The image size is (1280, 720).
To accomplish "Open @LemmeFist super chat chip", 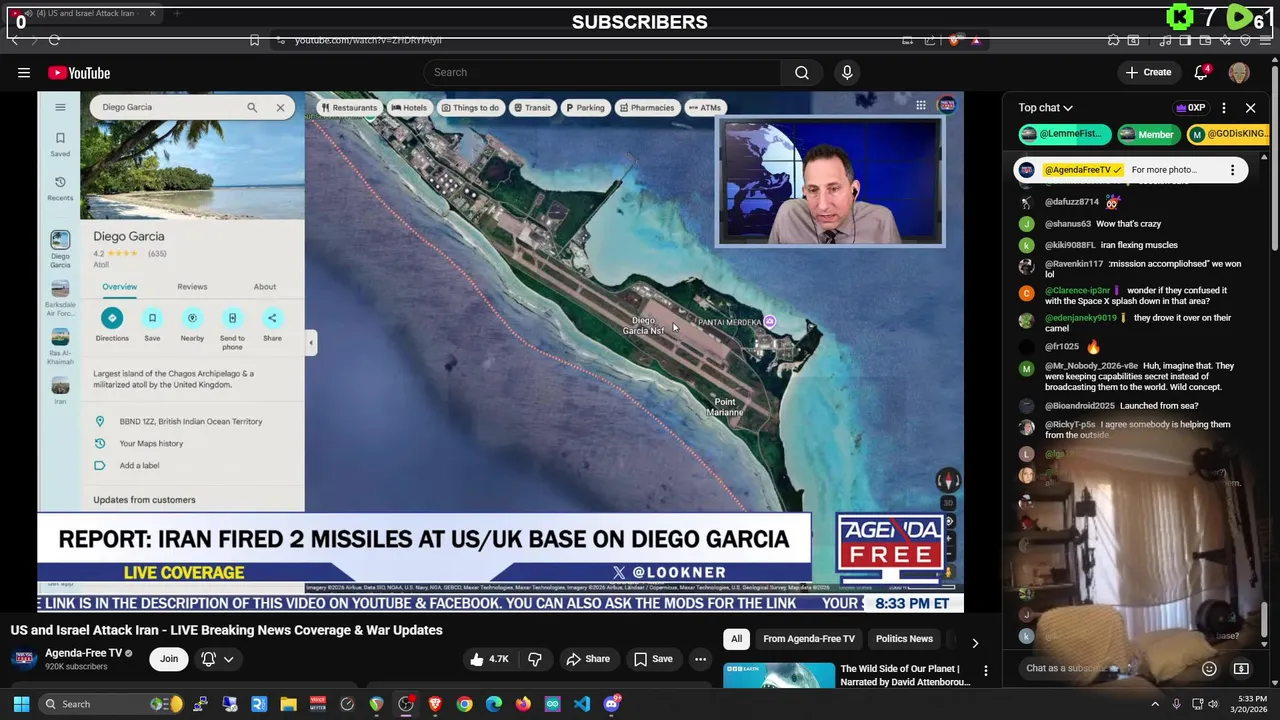I will pos(1065,134).
